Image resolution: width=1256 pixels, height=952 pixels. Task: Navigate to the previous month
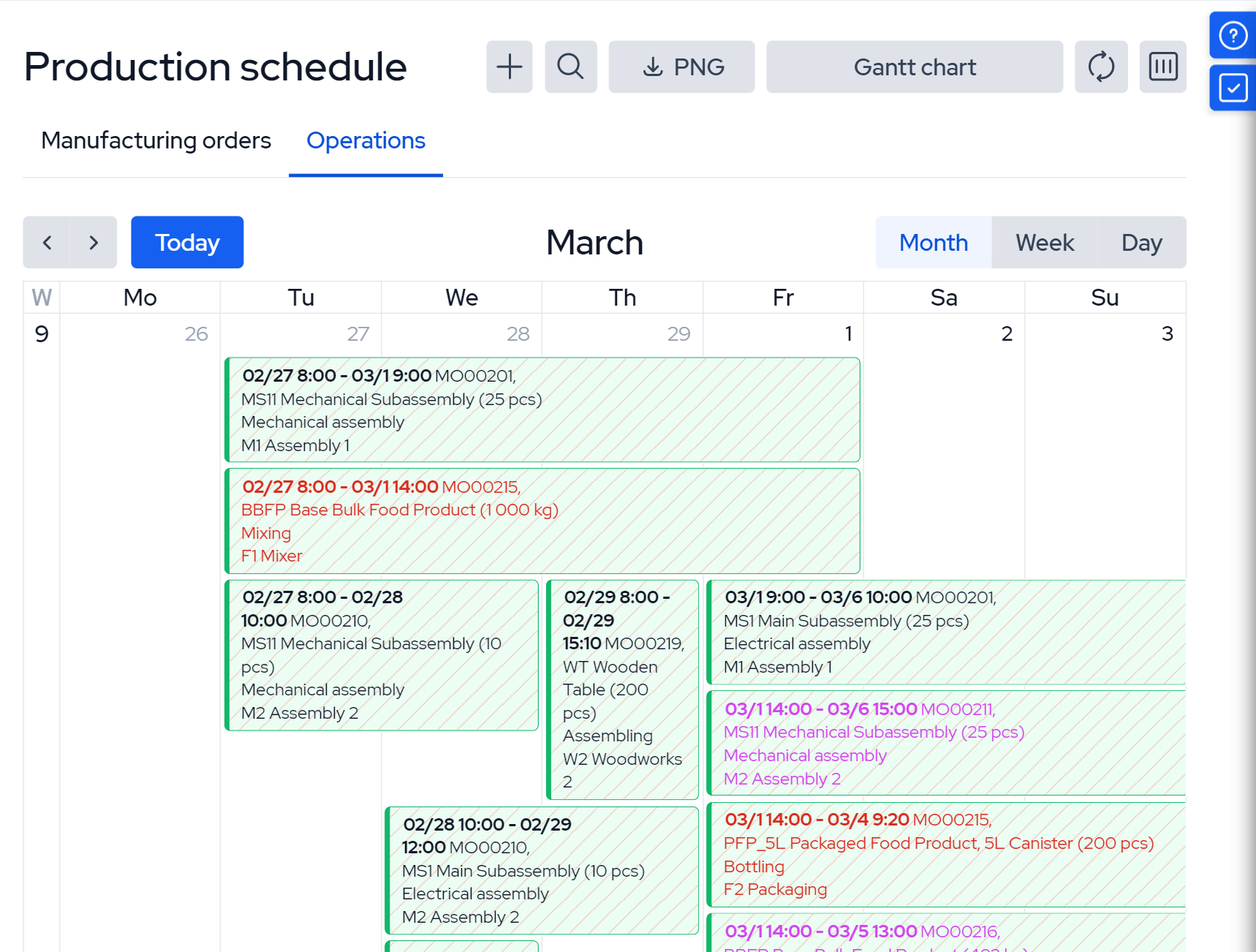pos(47,242)
